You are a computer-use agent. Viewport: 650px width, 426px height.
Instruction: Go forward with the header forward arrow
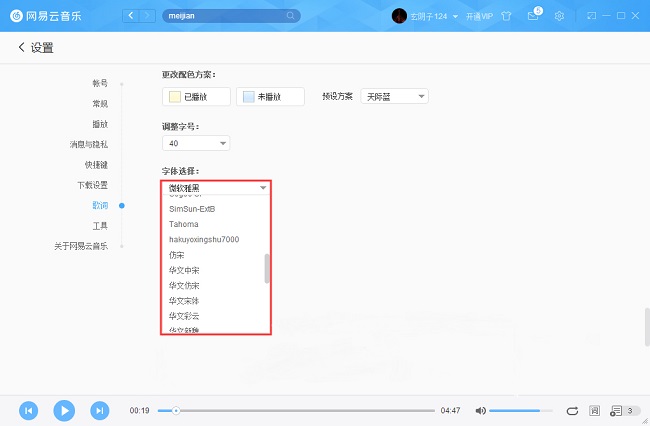[x=147, y=16]
